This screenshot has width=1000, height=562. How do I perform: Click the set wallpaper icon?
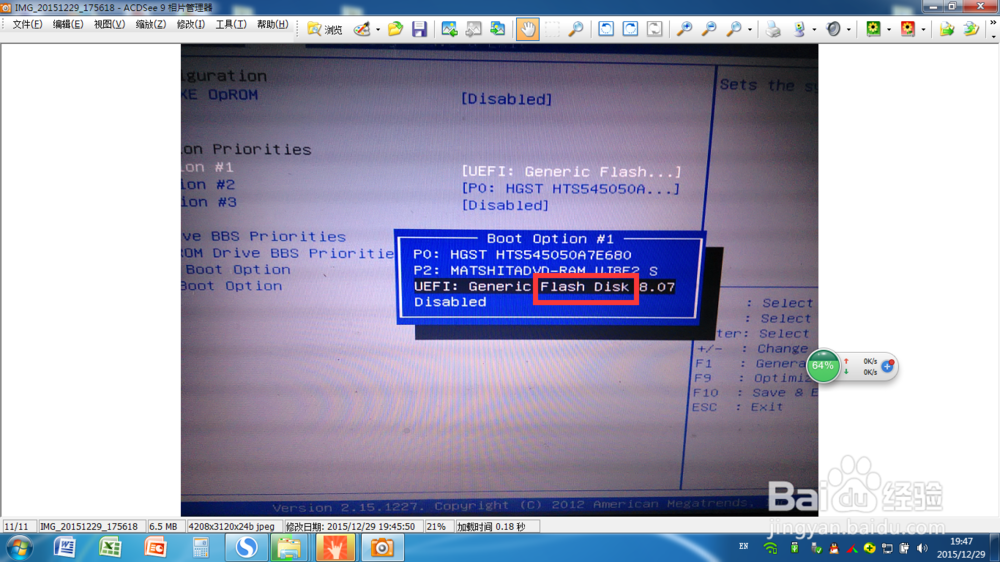click(798, 29)
